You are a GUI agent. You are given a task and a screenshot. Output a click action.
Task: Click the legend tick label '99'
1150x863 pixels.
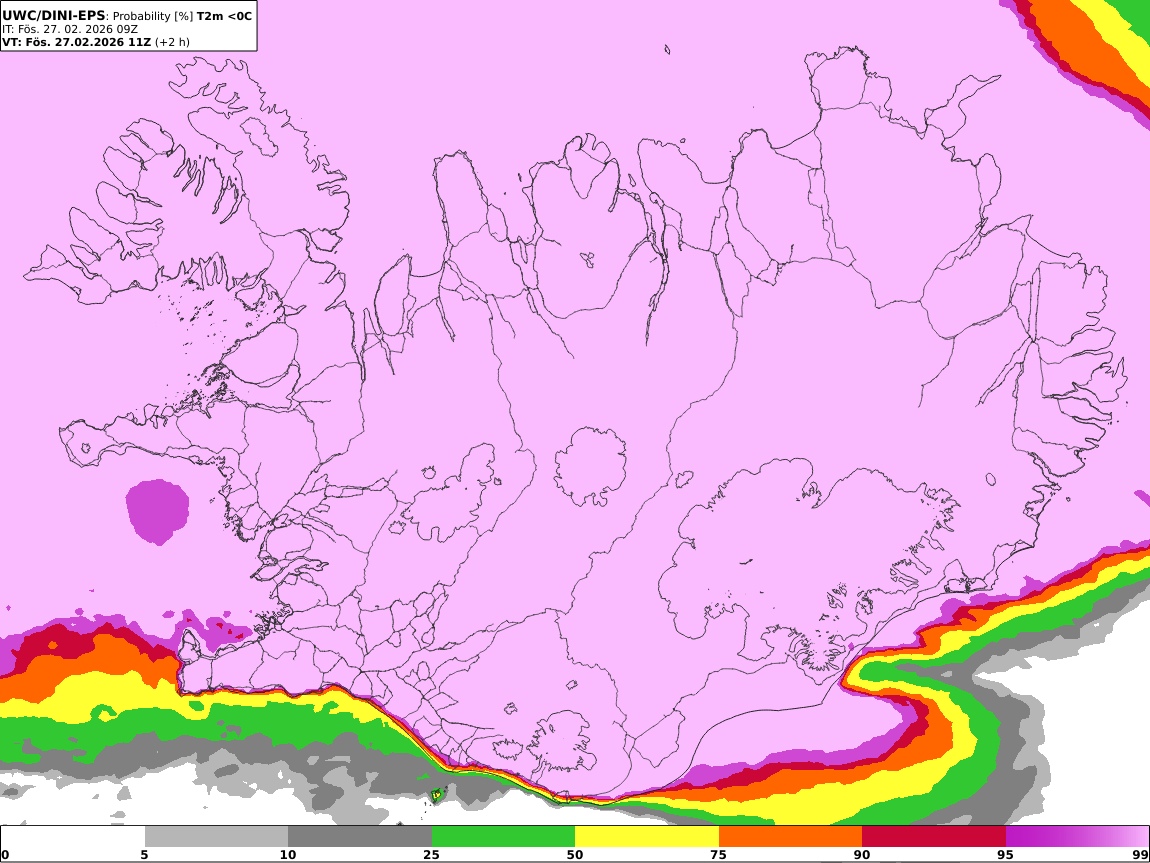click(1140, 854)
